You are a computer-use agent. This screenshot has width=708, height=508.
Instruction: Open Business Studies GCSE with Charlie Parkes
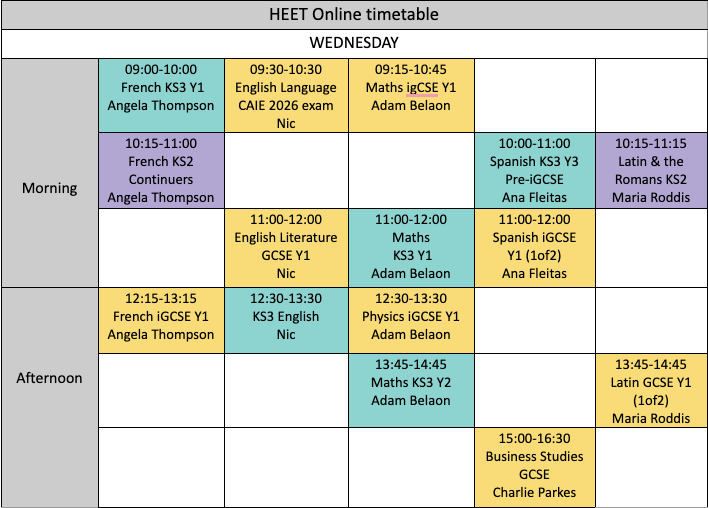534,465
